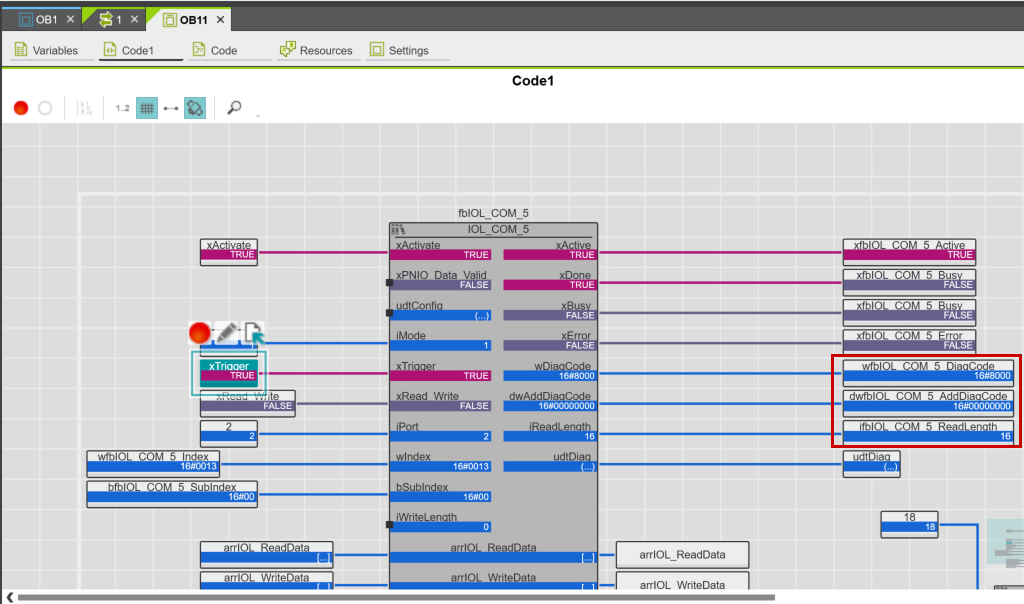Expand the arrIOL_ReadData input variable value
This screenshot has width=1024, height=604.
322,556
